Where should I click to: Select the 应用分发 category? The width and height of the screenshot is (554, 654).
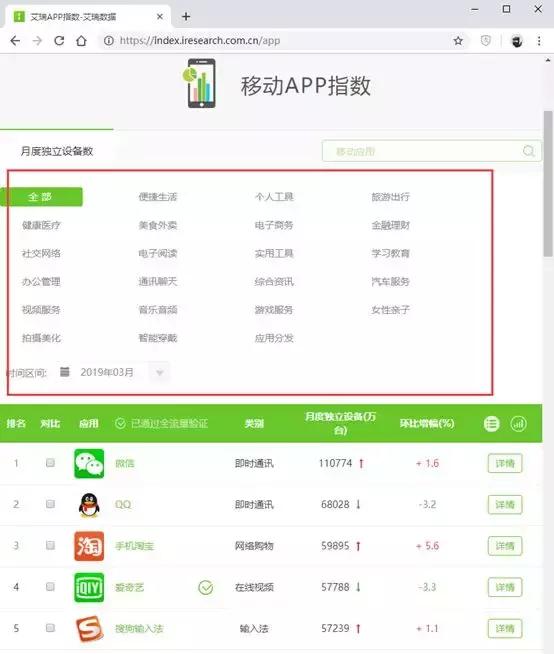[274, 338]
